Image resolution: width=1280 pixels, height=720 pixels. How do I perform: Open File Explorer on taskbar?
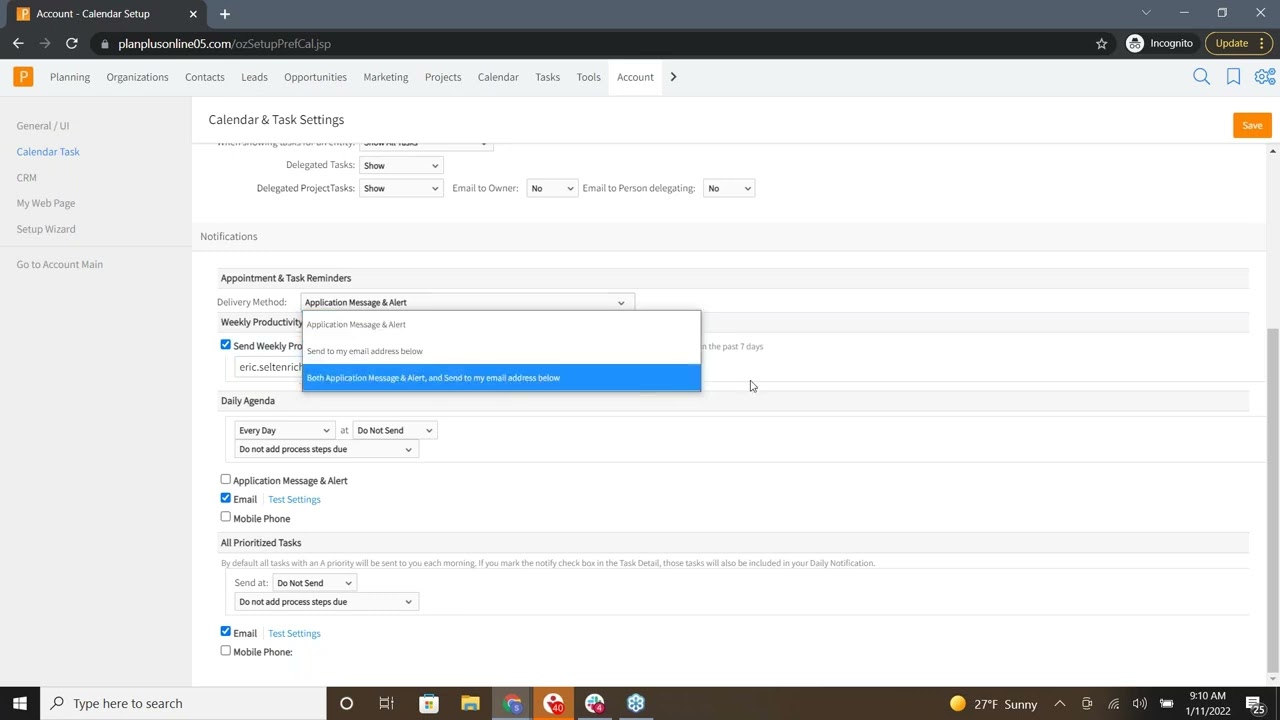point(470,703)
